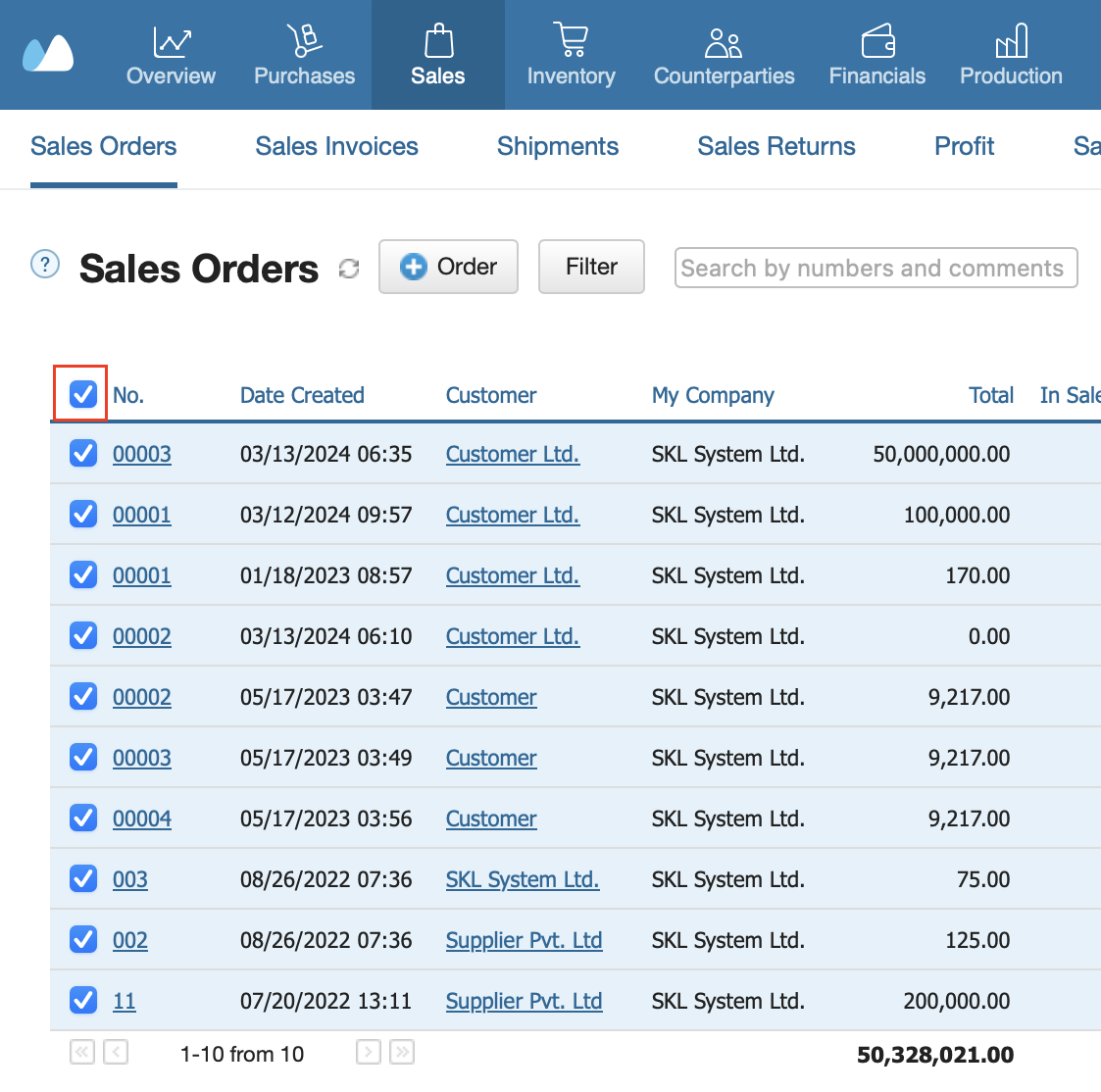1101x1092 pixels.
Task: Open the Sales section in the top bar
Action: 437,55
